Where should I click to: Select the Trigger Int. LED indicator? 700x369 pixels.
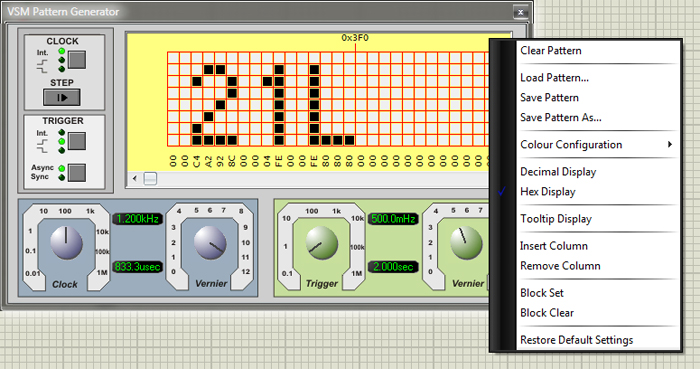tap(62, 133)
